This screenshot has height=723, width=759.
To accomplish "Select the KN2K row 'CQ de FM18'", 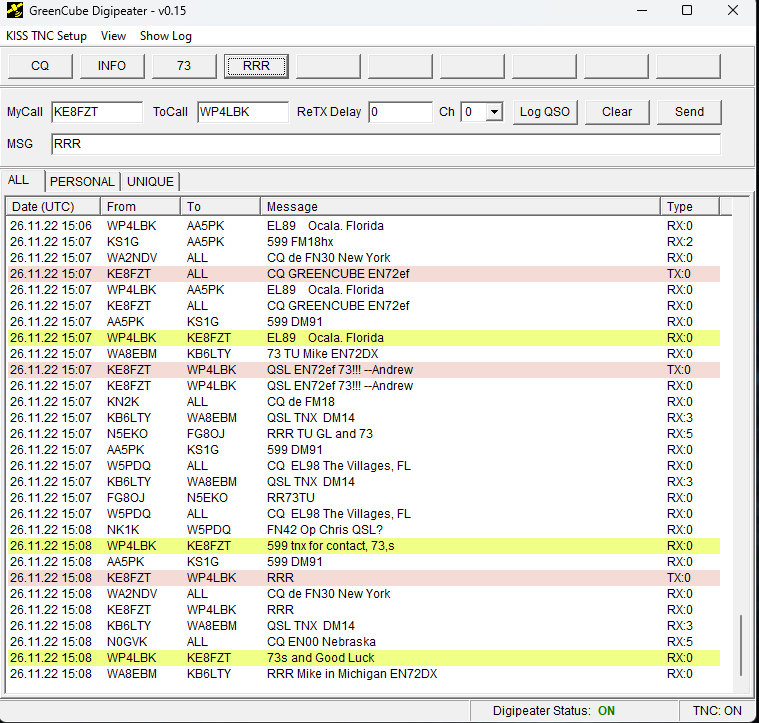I will click(364, 402).
